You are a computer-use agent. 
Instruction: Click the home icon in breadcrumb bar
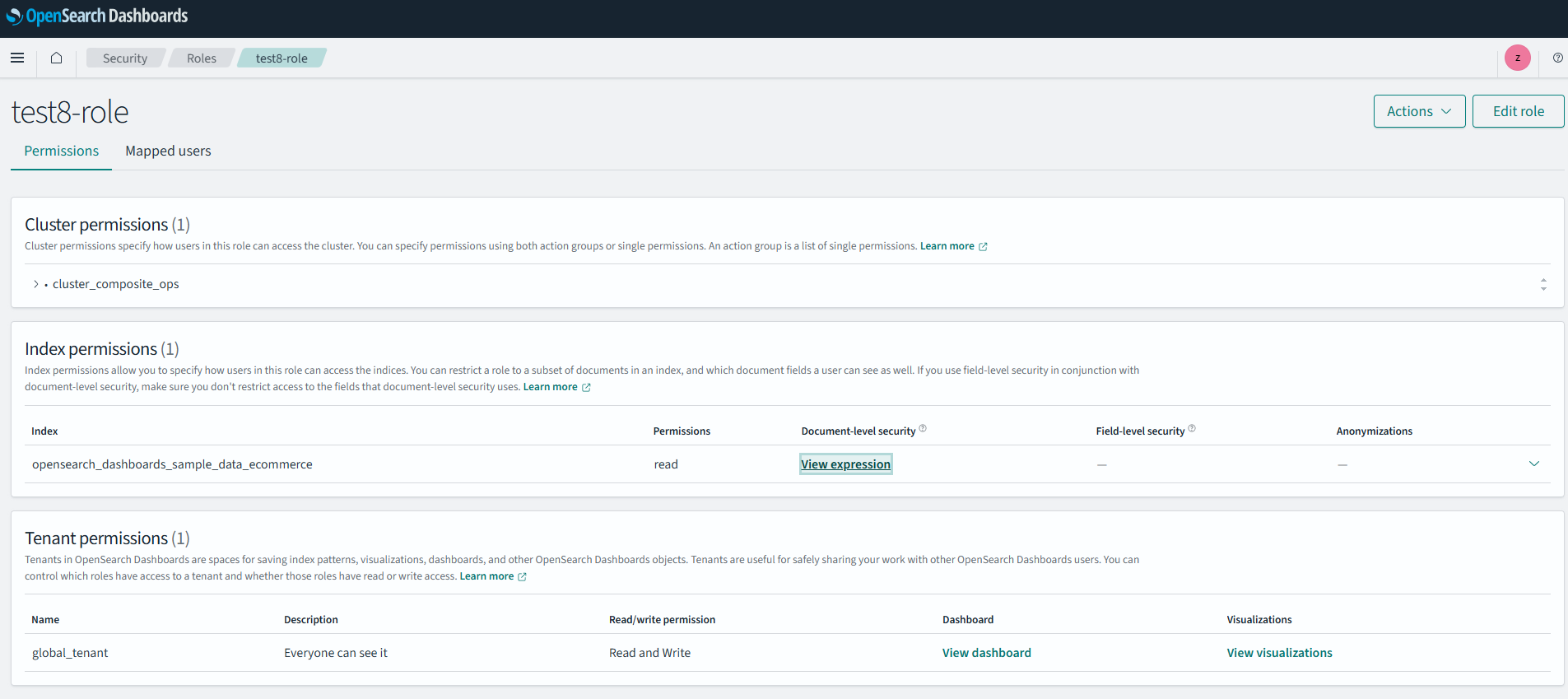coord(56,58)
